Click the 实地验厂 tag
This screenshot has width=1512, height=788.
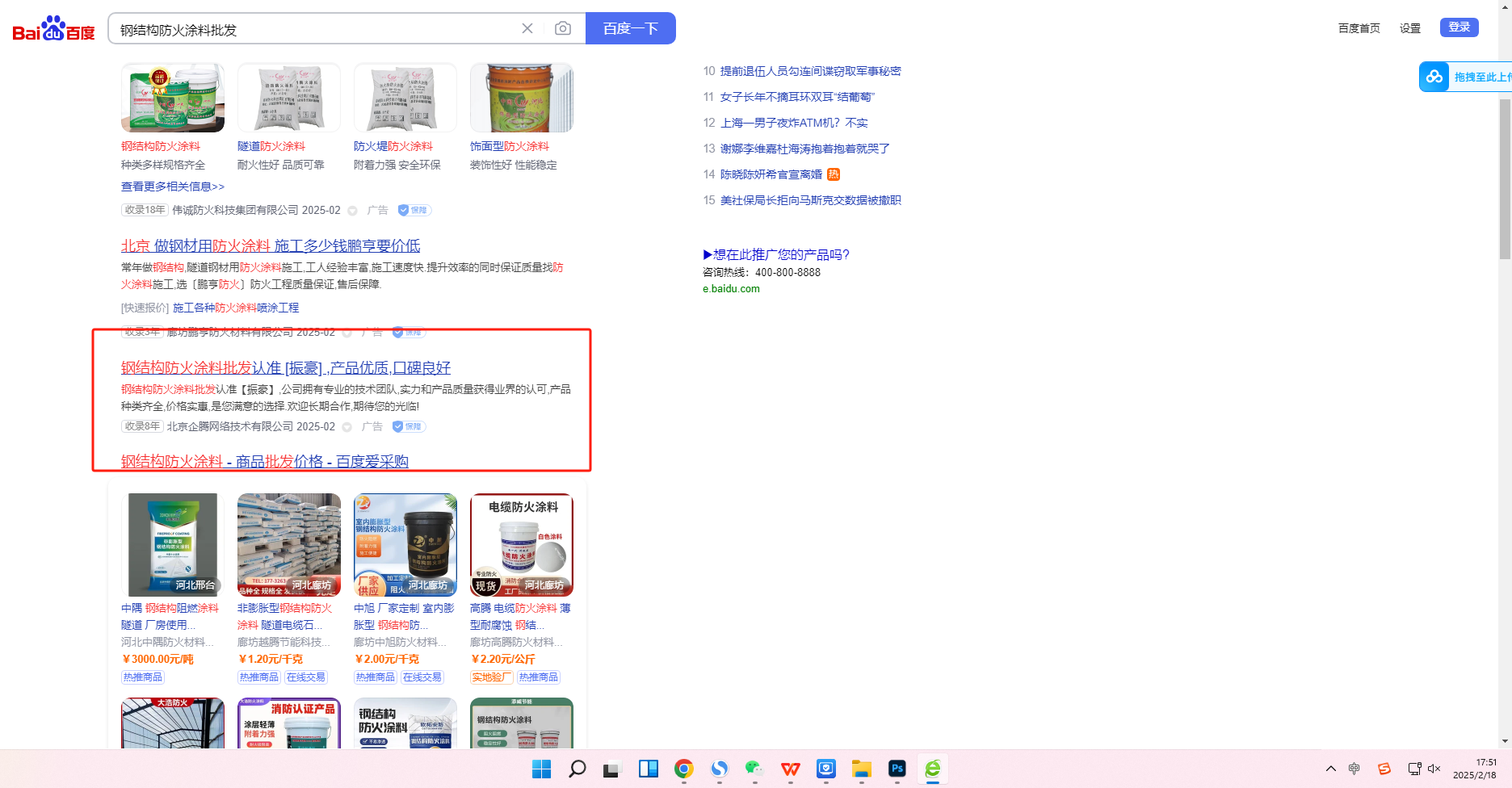491,677
